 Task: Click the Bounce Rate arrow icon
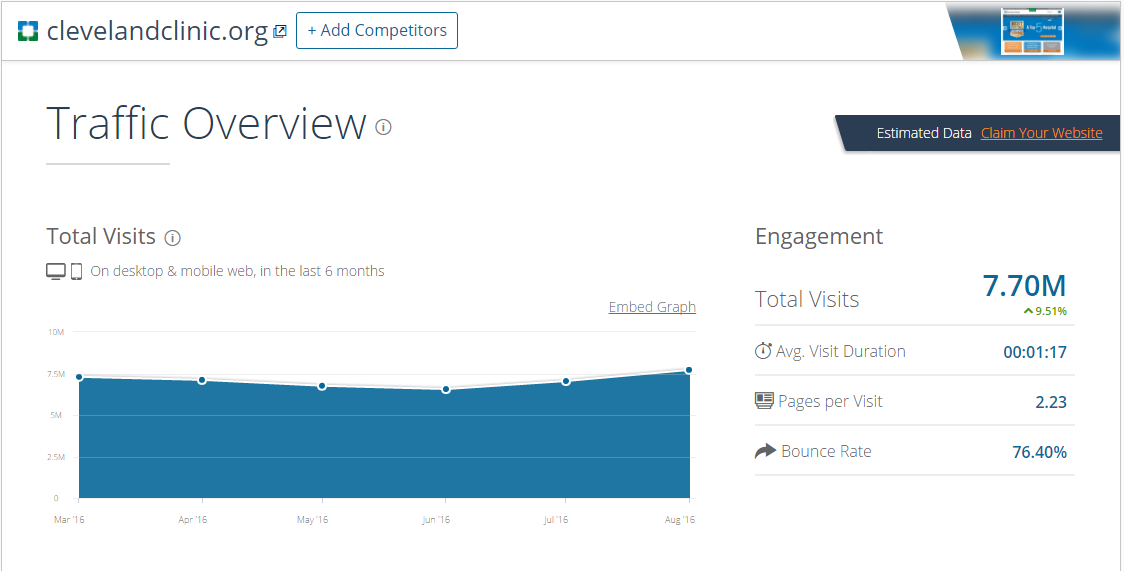(766, 451)
